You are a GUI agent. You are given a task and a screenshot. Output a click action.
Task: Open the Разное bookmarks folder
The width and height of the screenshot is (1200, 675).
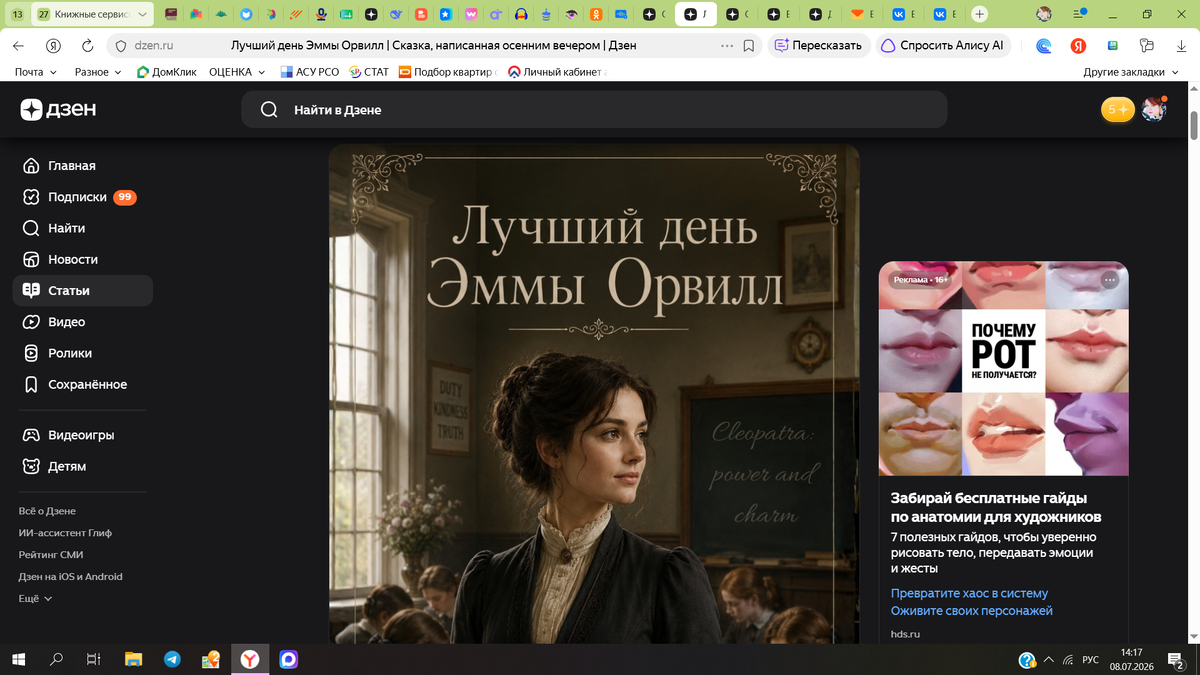[98, 72]
